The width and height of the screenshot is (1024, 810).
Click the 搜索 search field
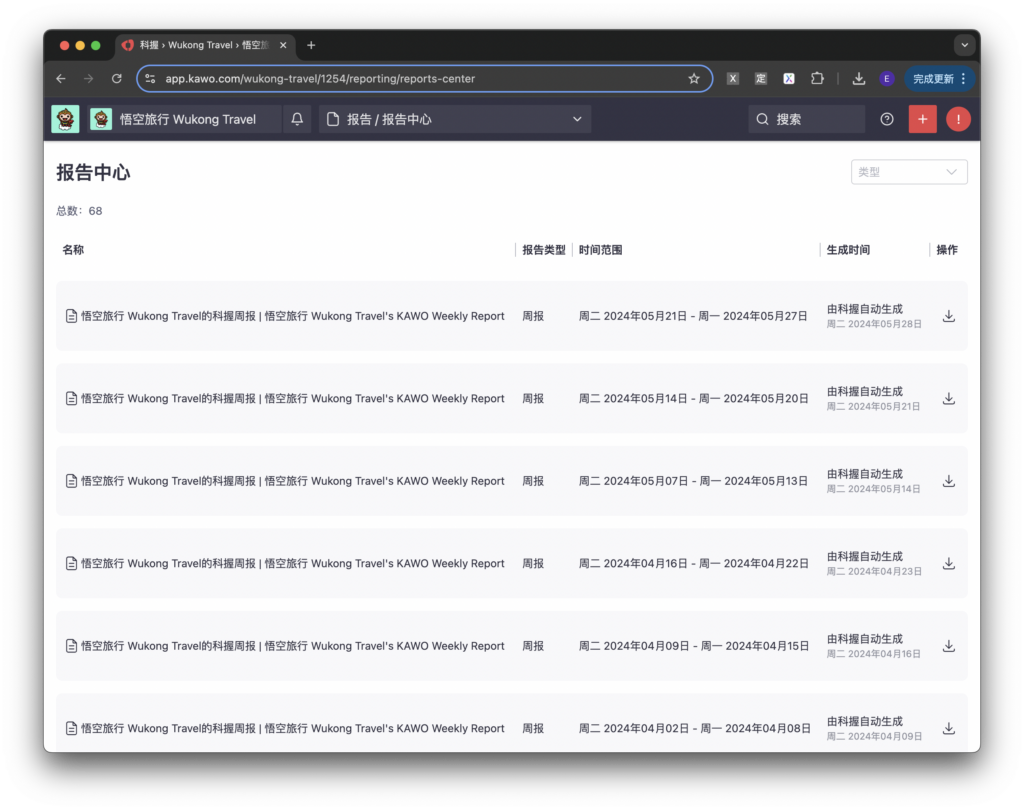click(x=807, y=119)
